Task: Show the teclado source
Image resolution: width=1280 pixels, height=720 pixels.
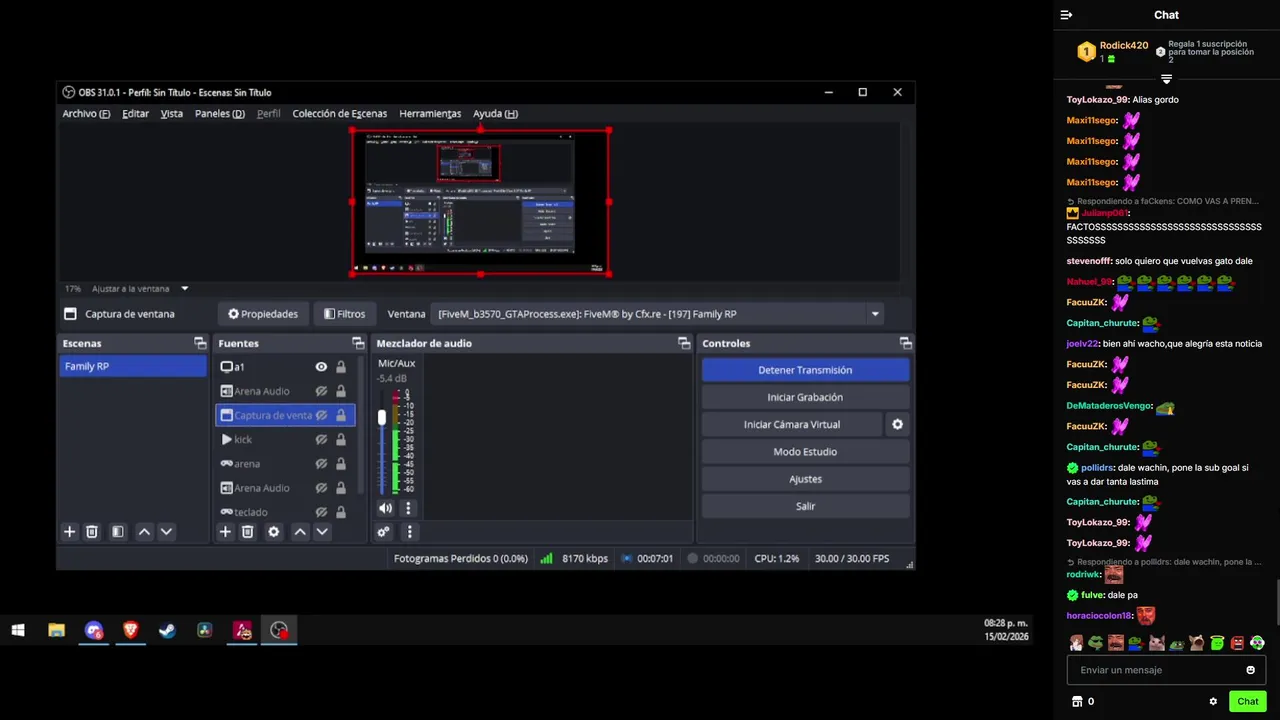Action: click(321, 512)
